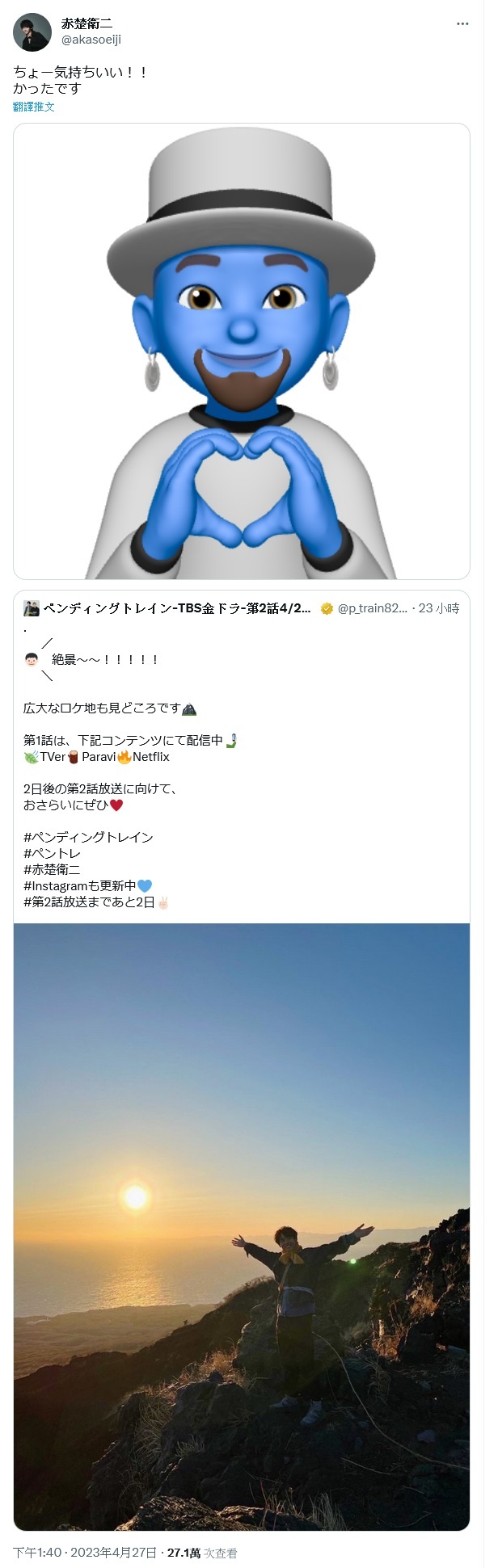Click 翻譯推文 to translate the tweet
The image size is (498, 1568).
tap(34, 107)
